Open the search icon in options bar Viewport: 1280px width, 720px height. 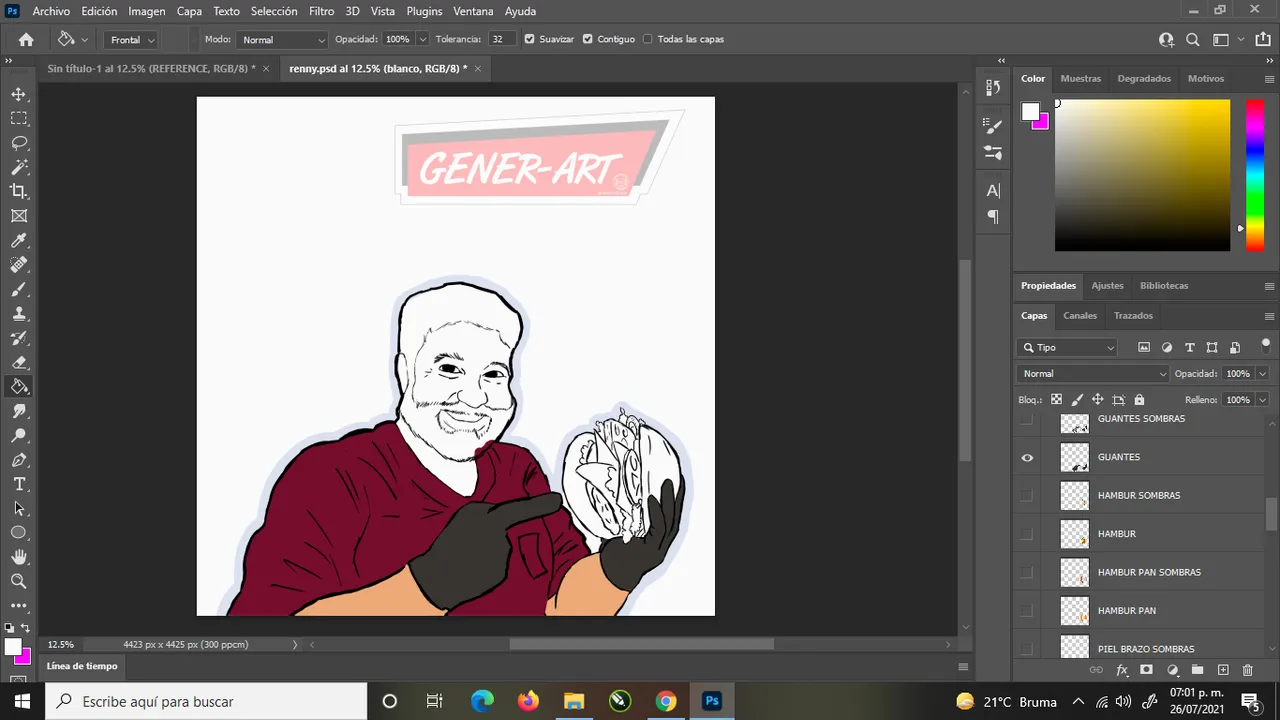click(x=1192, y=39)
